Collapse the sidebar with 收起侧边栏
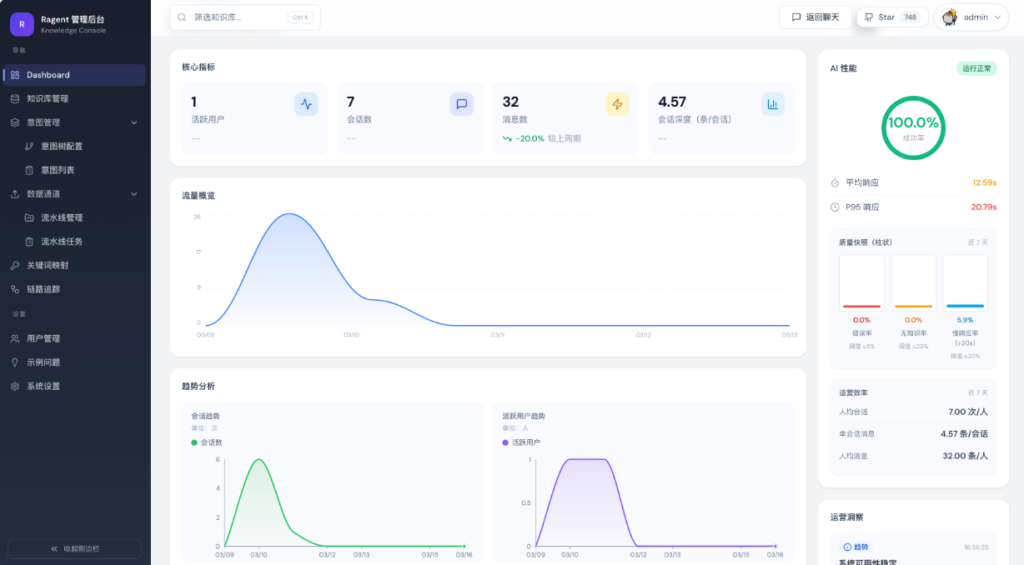 click(x=75, y=549)
